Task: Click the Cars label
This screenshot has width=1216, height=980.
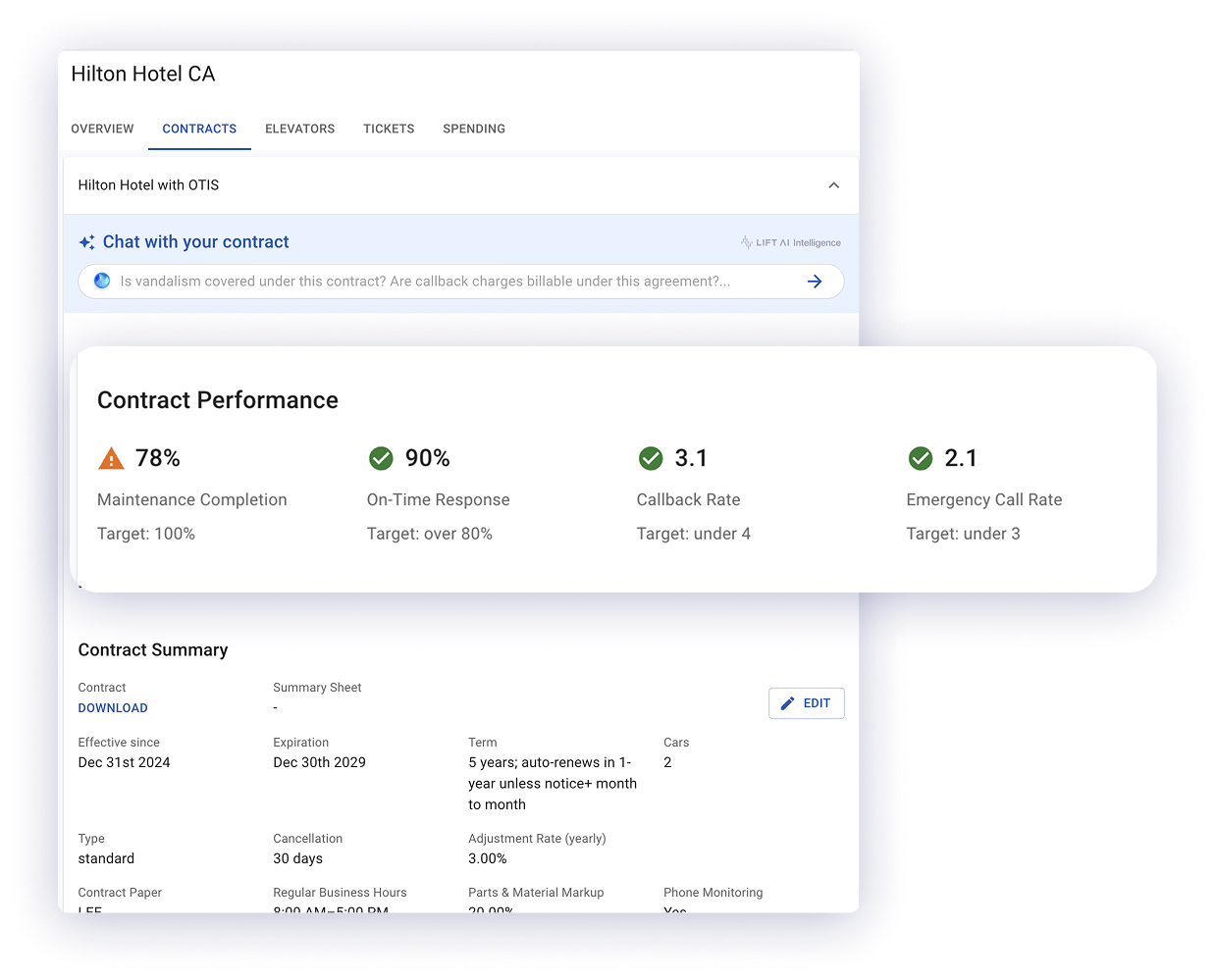Action: click(676, 743)
